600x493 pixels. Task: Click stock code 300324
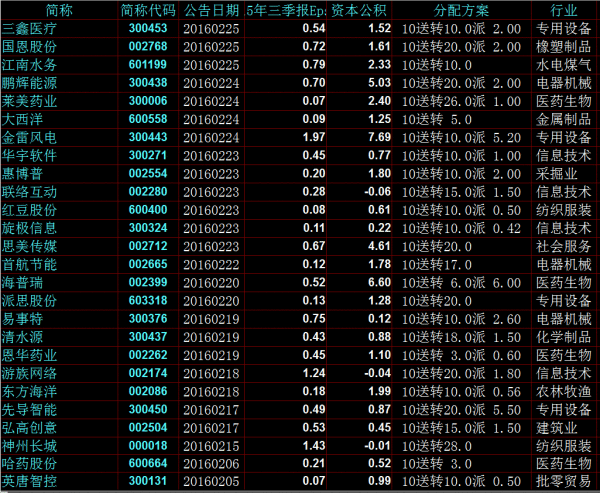click(148, 228)
